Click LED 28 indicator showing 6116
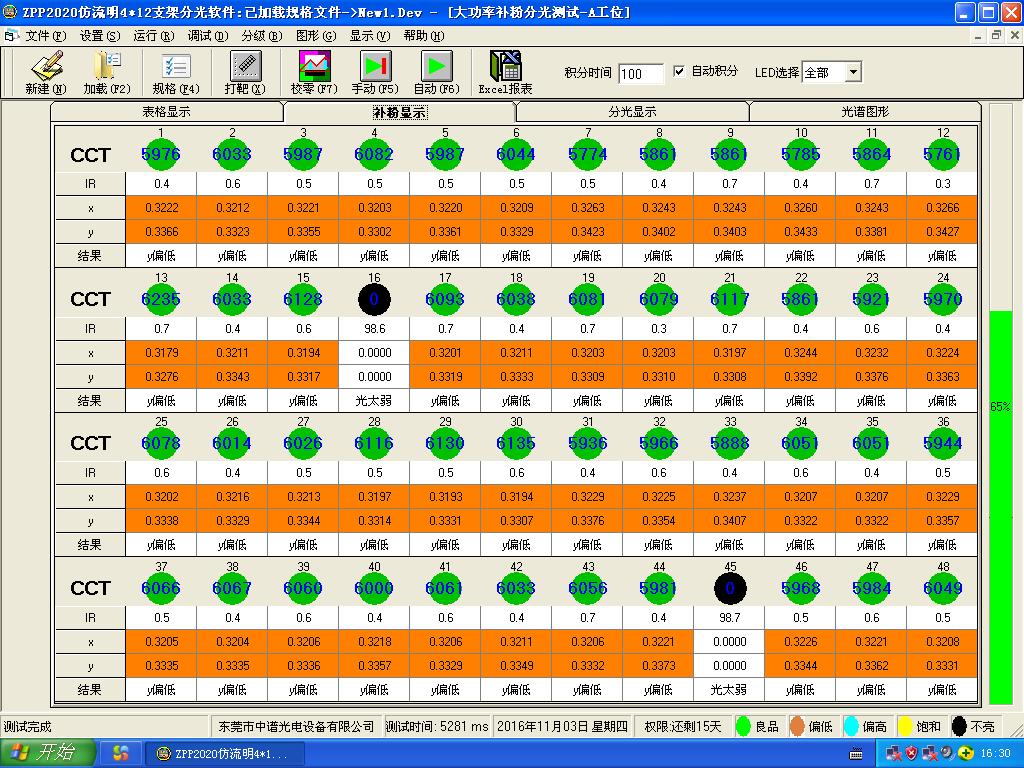The width and height of the screenshot is (1024, 768). pos(374,443)
